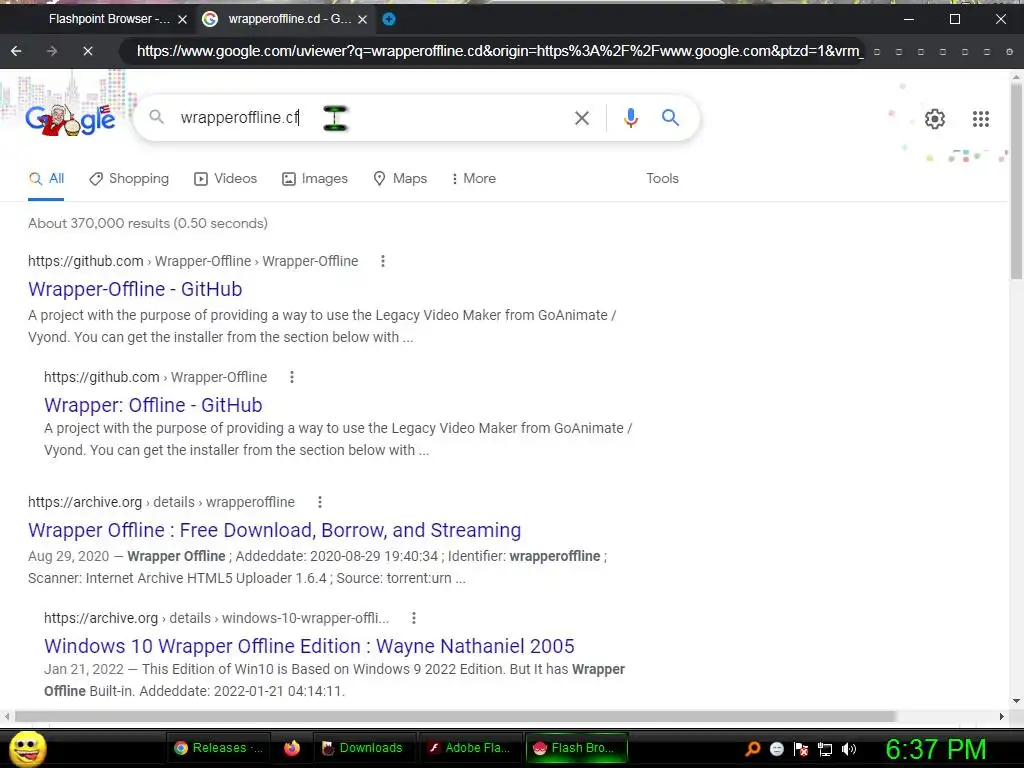Select the Flash Browser taskbar item
The image size is (1024, 768).
pos(577,748)
